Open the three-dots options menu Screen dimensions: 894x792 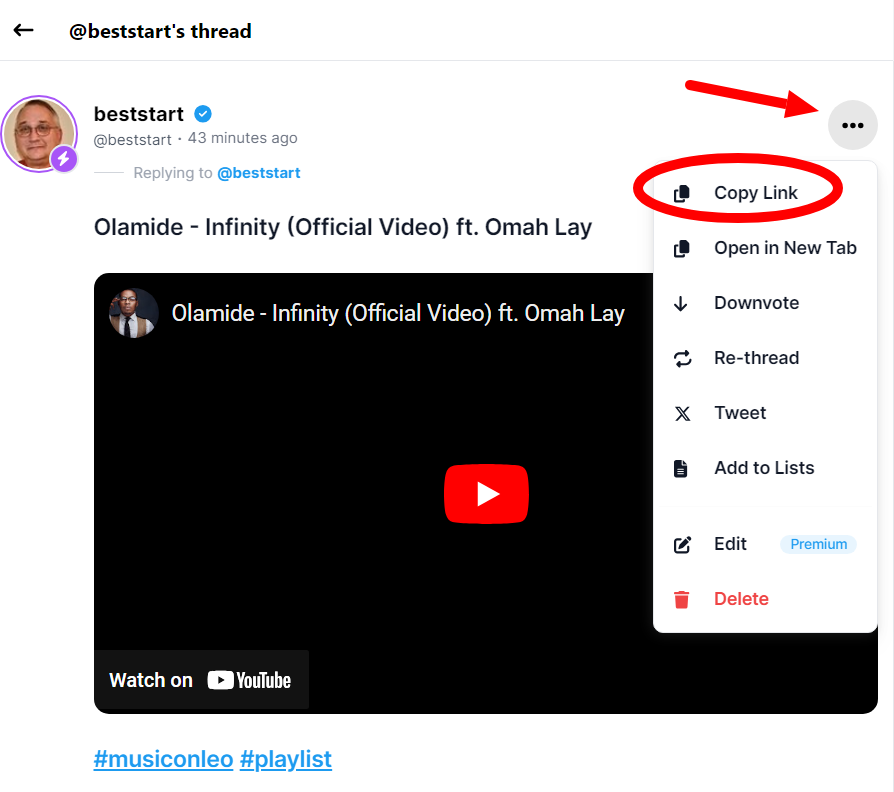pyautogui.click(x=852, y=125)
